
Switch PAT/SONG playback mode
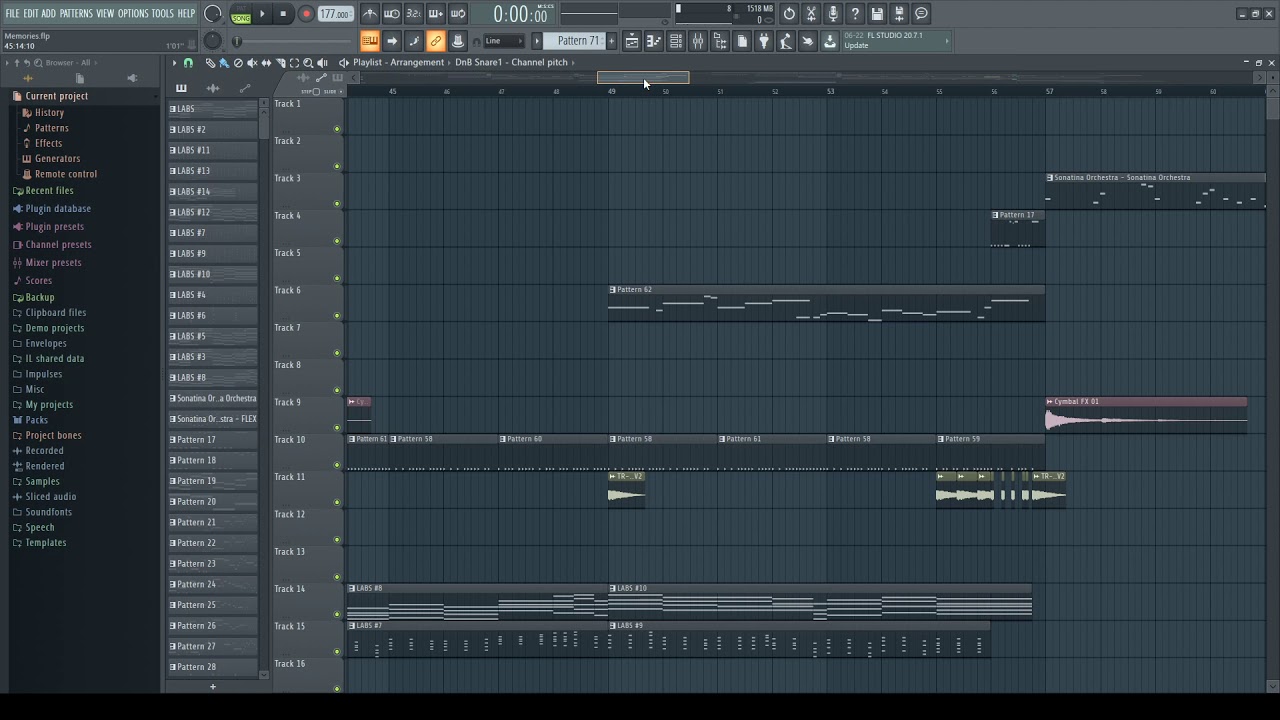click(241, 14)
